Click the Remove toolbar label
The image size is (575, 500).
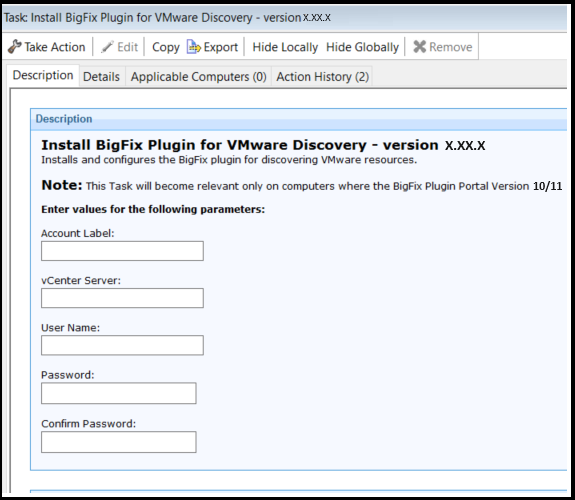pos(451,47)
